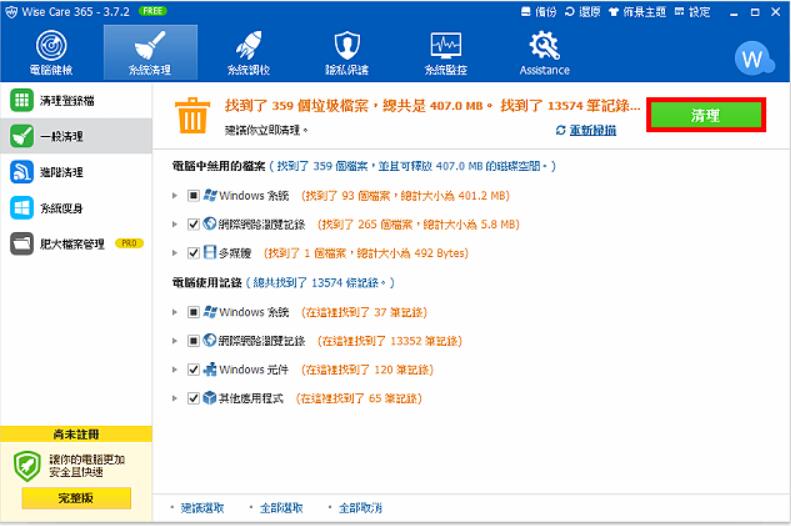This screenshot has width=791, height=526.
Task: Click the 進階清理 blue sidebar icon
Action: click(22, 172)
